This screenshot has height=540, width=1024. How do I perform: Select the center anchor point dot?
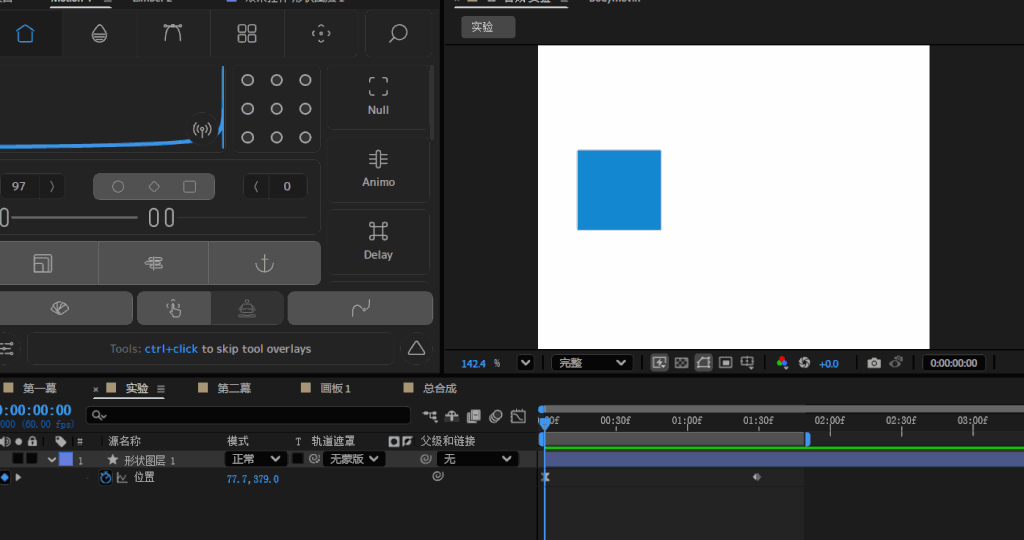coord(276,108)
